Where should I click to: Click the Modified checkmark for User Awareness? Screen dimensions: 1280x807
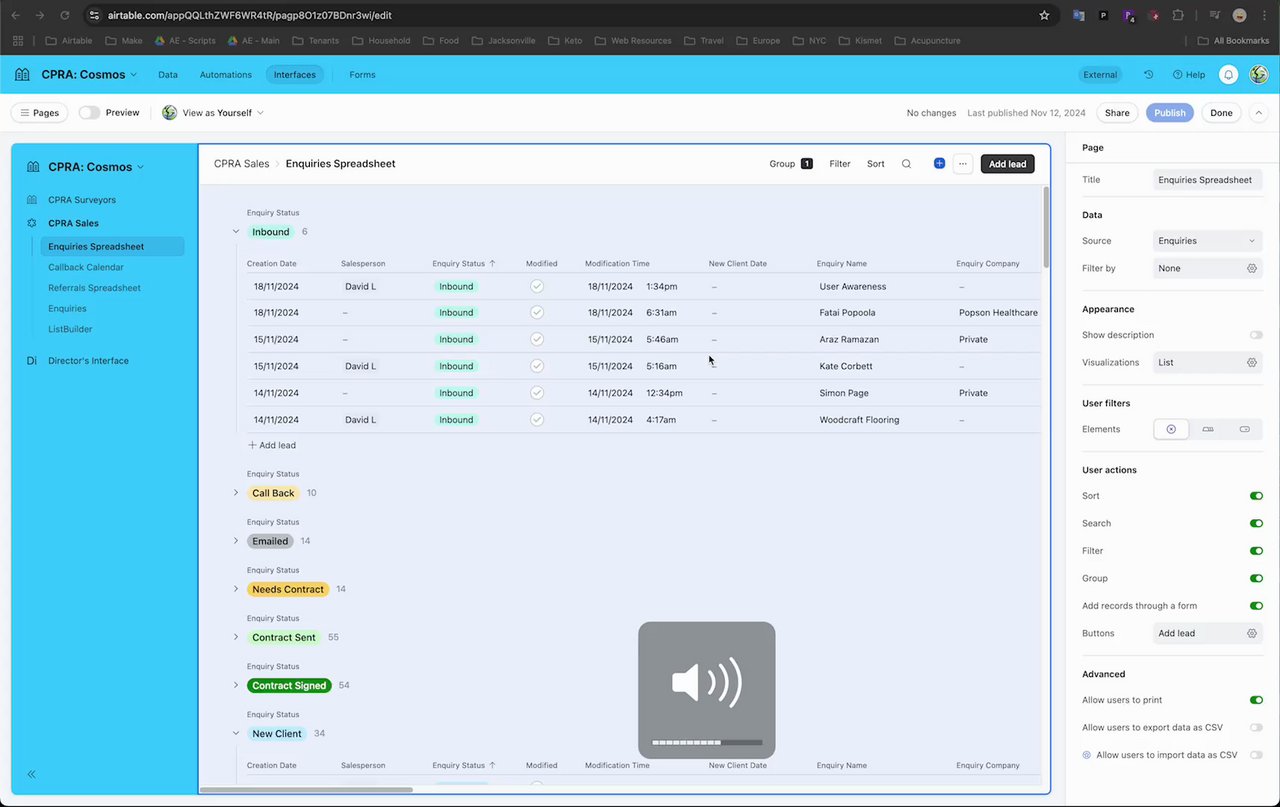pos(537,286)
